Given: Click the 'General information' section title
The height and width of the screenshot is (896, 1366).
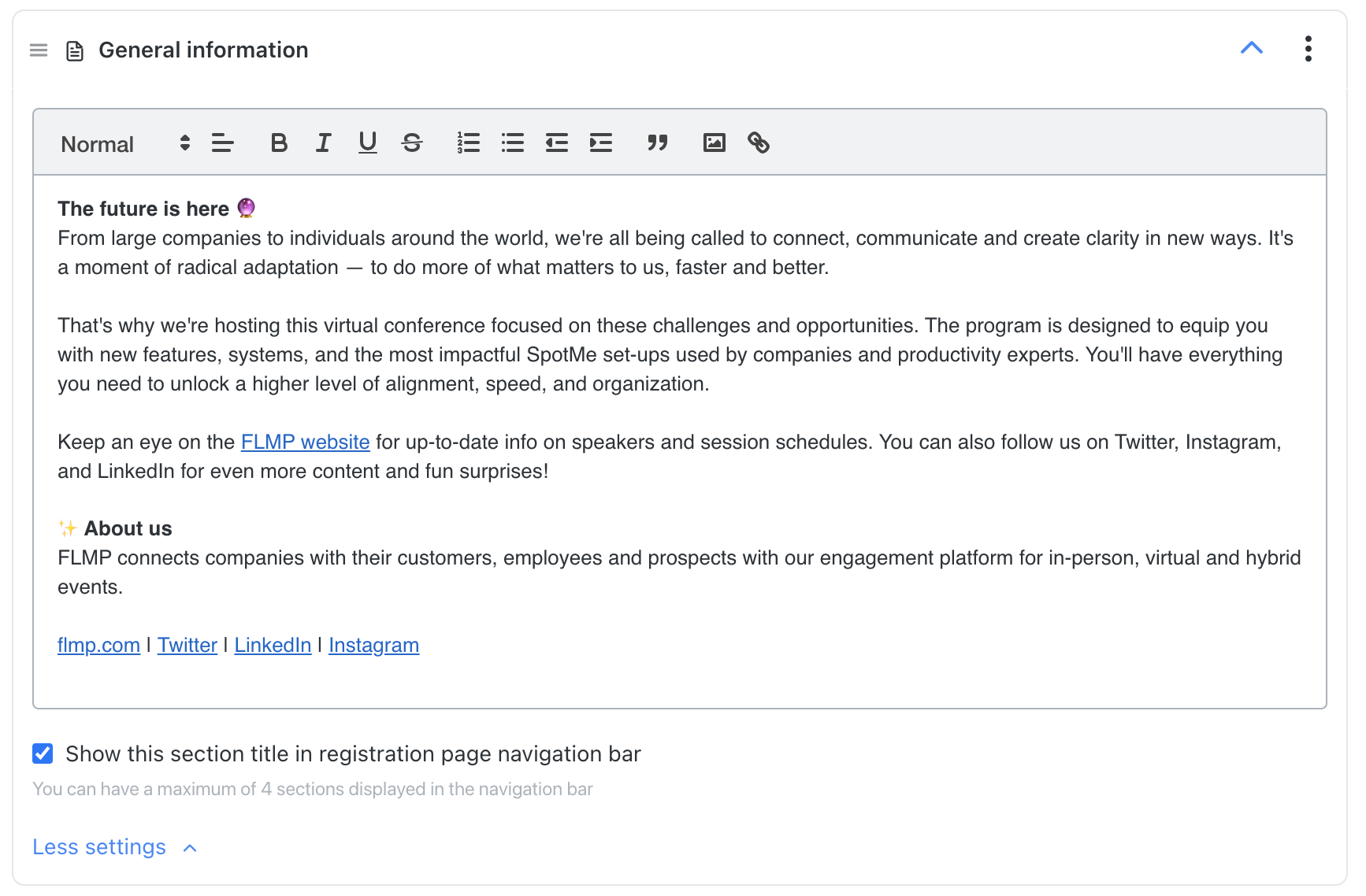Looking at the screenshot, I should [x=203, y=50].
